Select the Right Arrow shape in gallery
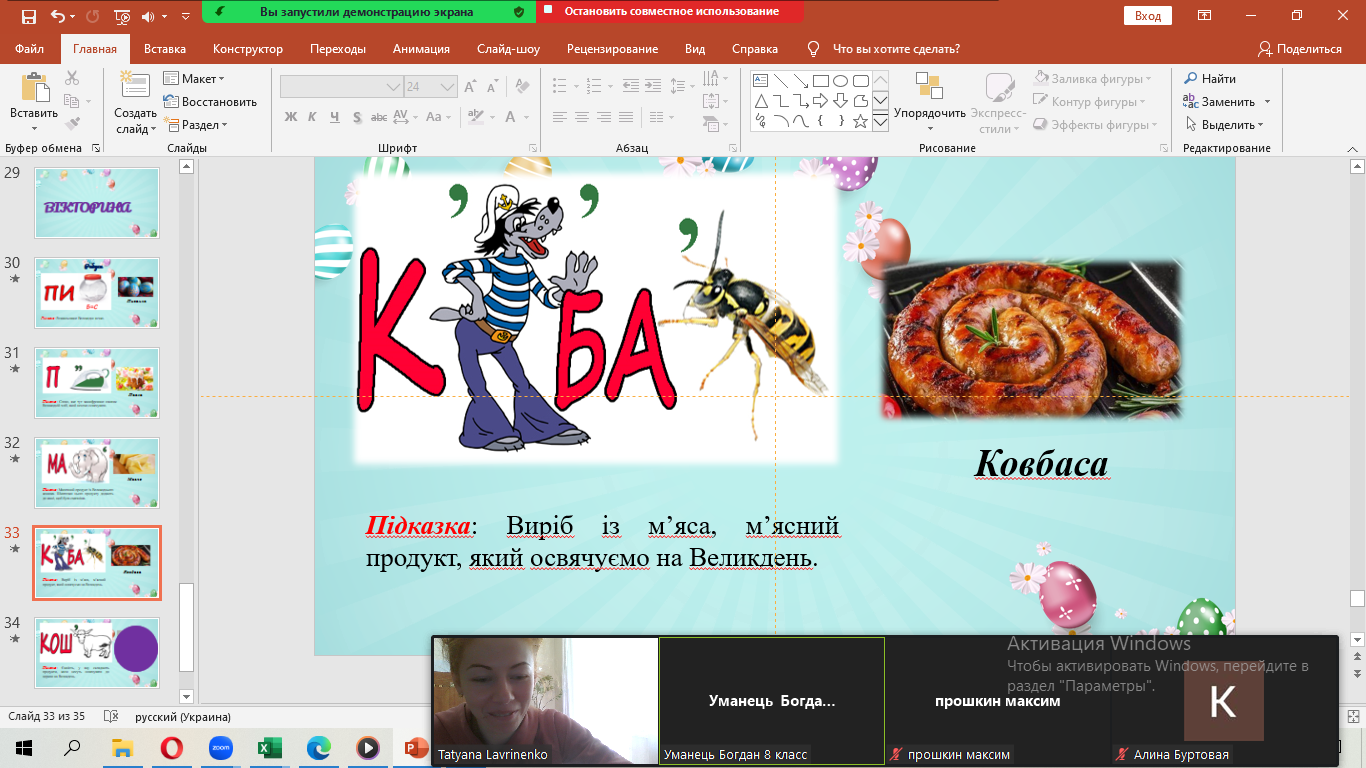Image resolution: width=1366 pixels, height=768 pixels. coord(820,101)
